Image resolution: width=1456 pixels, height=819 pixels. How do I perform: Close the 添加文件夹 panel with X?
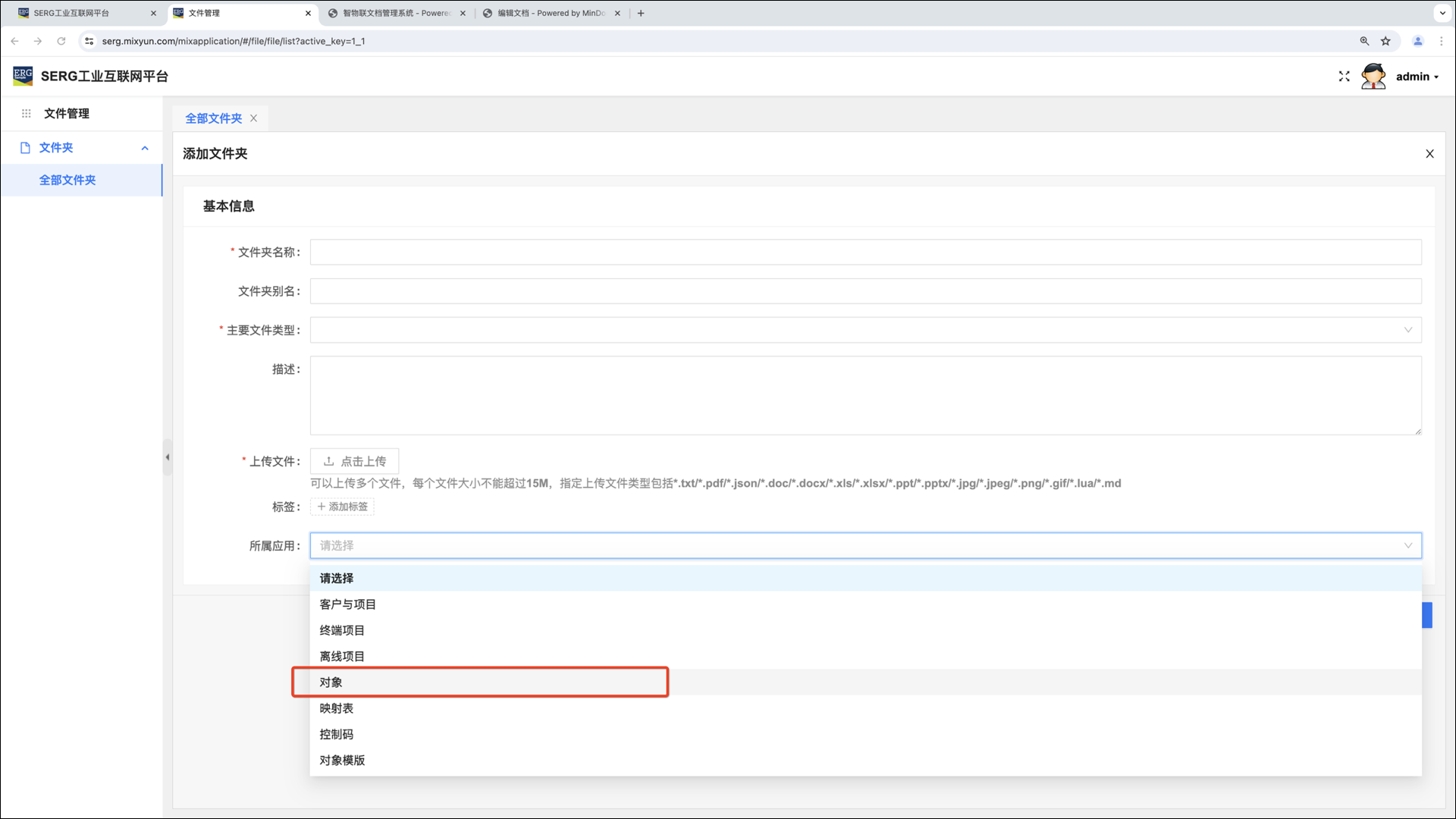coord(1429,154)
